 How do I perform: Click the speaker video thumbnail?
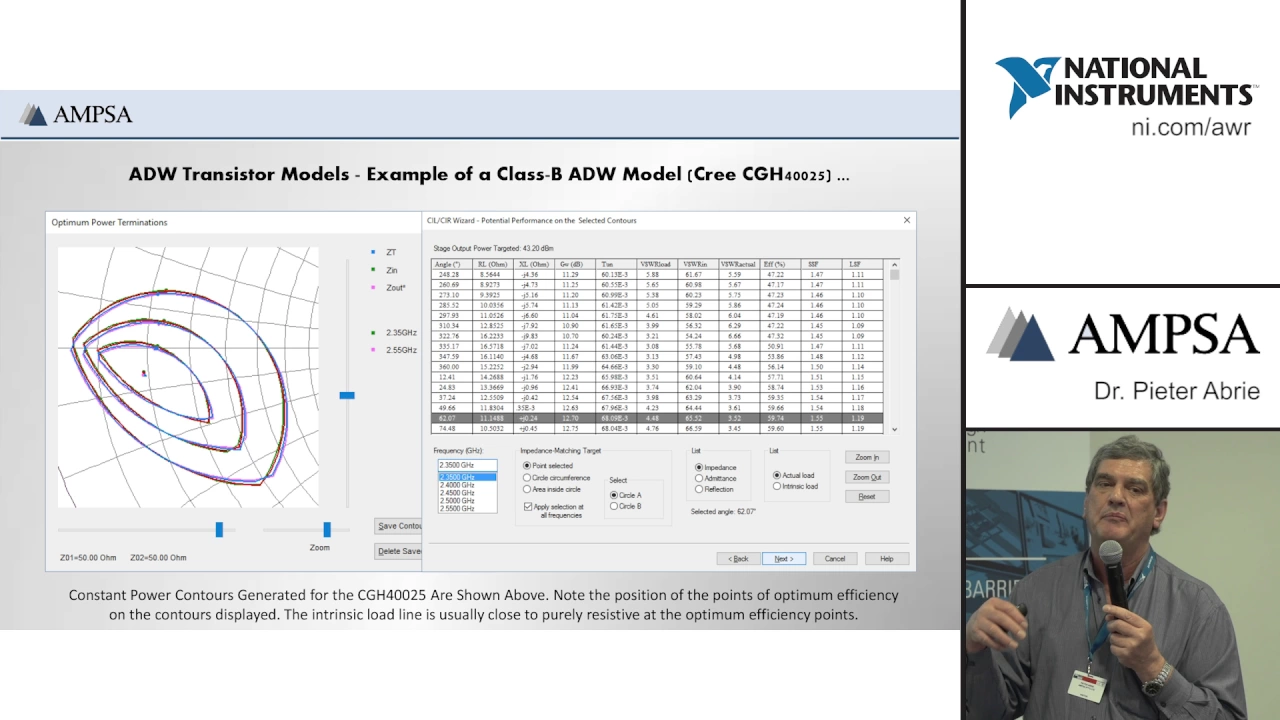tap(1122, 575)
